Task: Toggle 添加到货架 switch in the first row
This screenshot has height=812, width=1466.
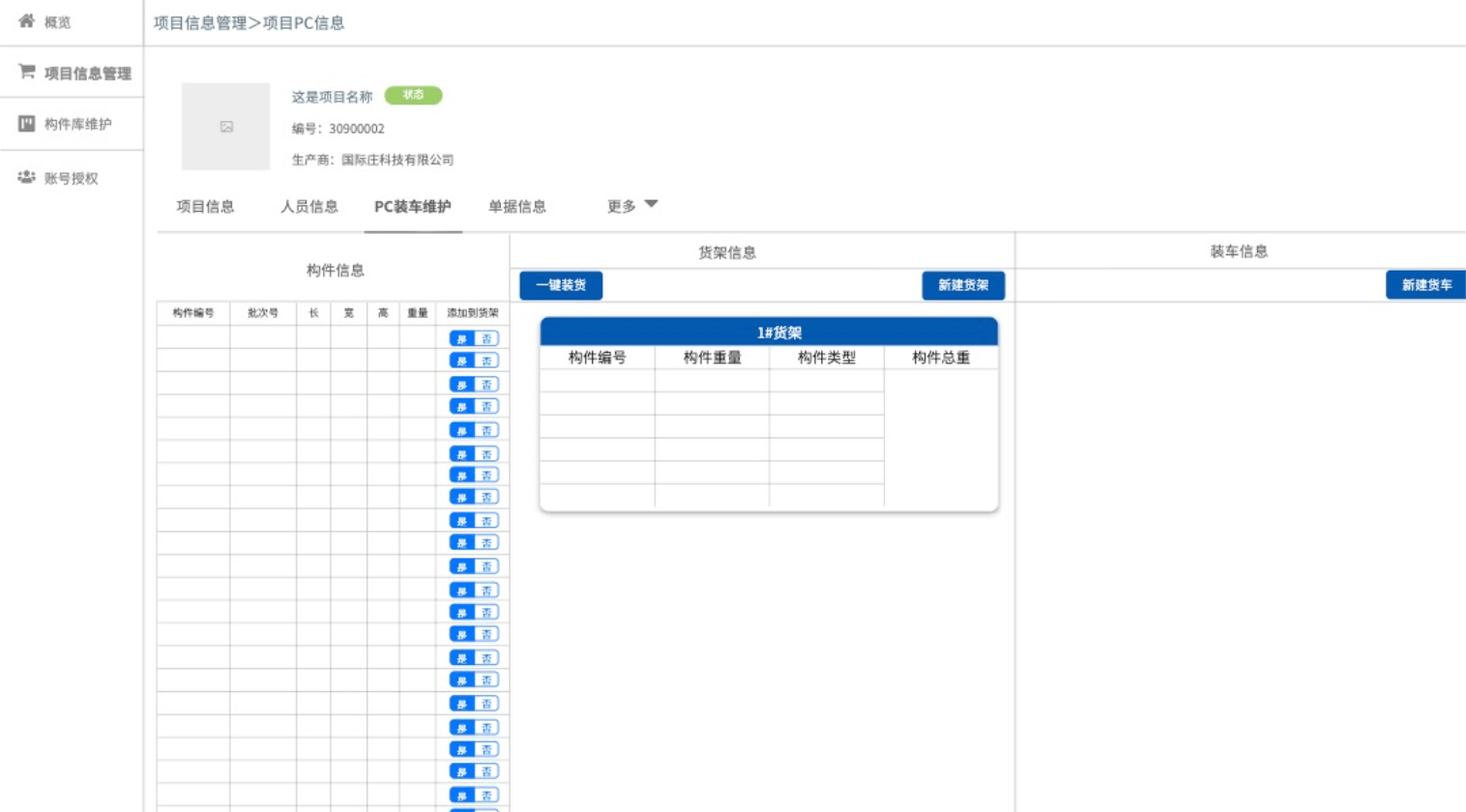Action: coord(474,338)
